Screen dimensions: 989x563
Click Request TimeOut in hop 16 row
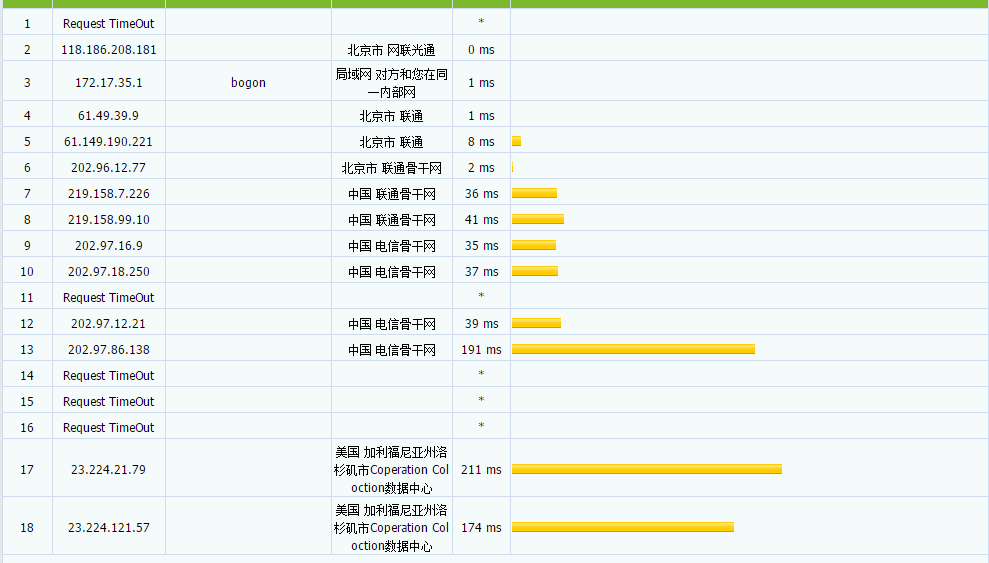coord(108,427)
